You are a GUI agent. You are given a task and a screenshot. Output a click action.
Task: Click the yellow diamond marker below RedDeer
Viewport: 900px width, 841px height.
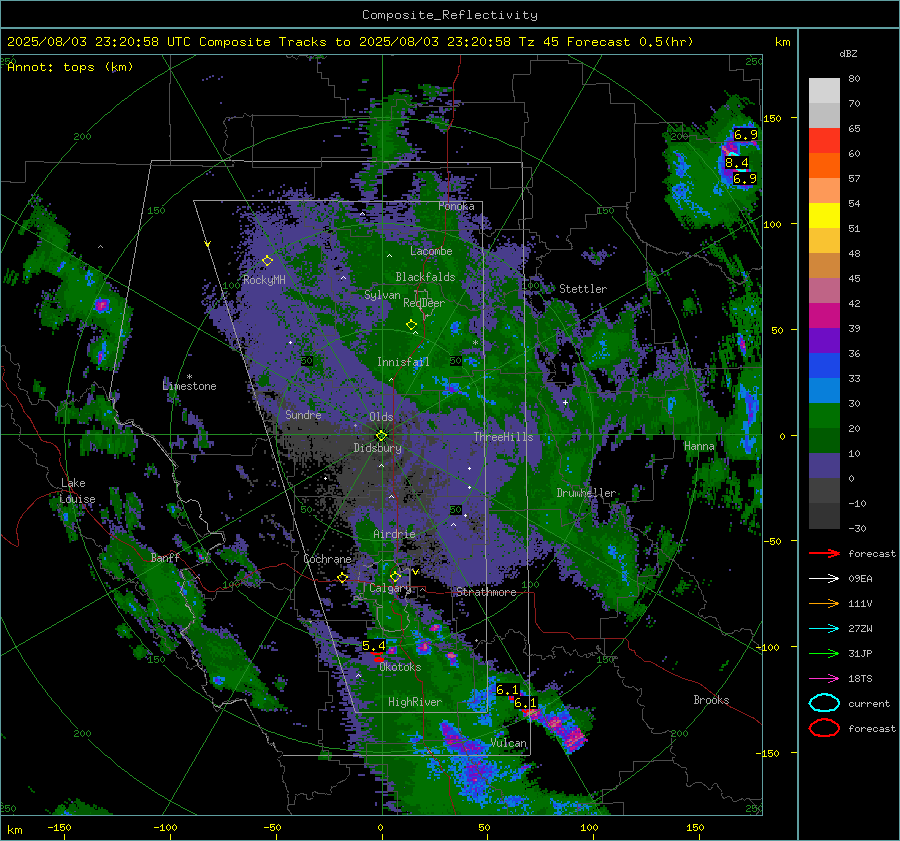412,324
